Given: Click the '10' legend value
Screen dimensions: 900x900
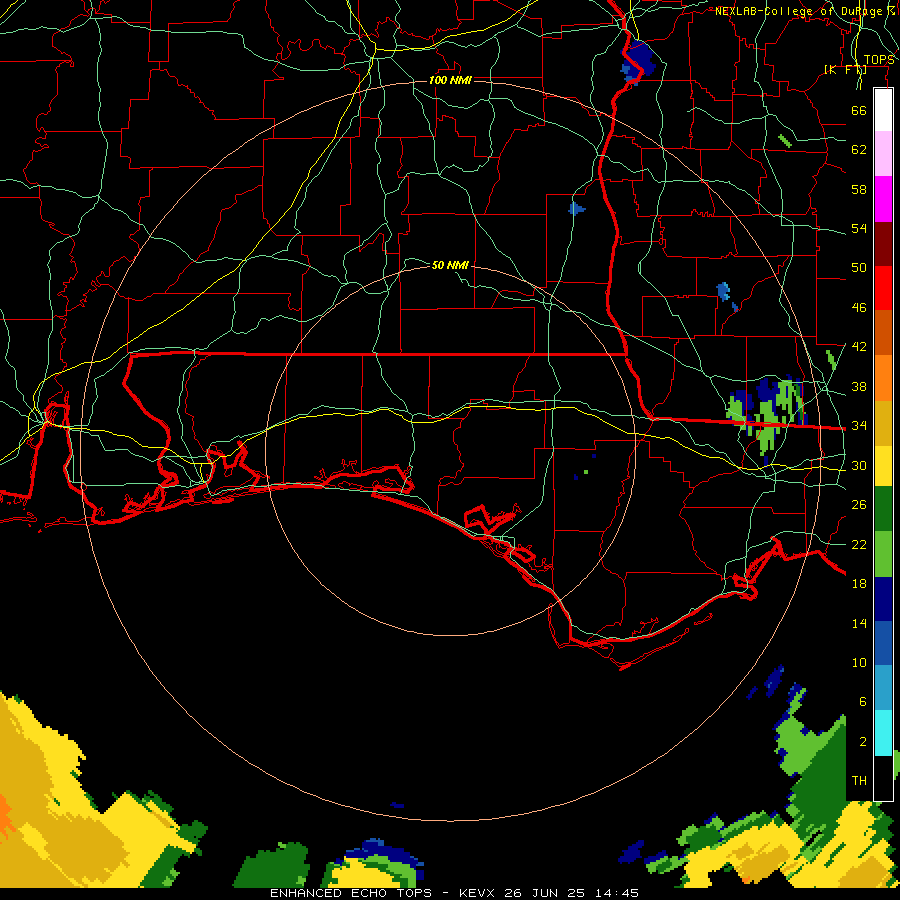Looking at the screenshot, I should 859,663.
